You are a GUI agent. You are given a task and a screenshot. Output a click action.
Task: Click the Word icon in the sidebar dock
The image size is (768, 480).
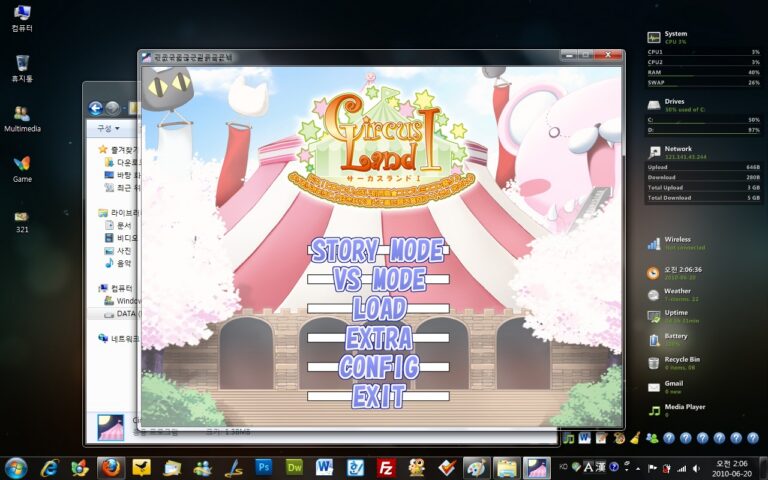pos(585,438)
